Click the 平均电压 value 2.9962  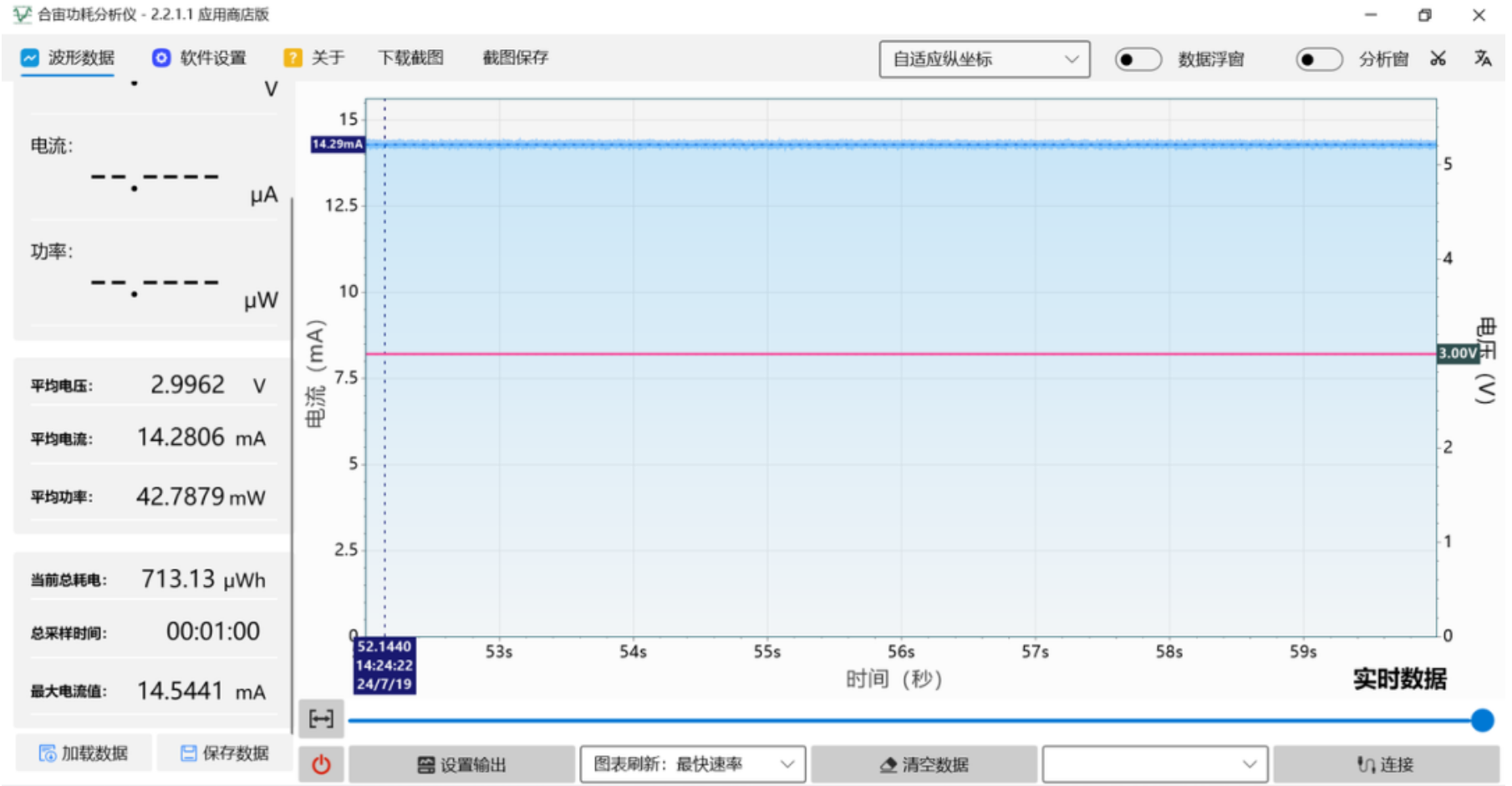[x=187, y=385]
